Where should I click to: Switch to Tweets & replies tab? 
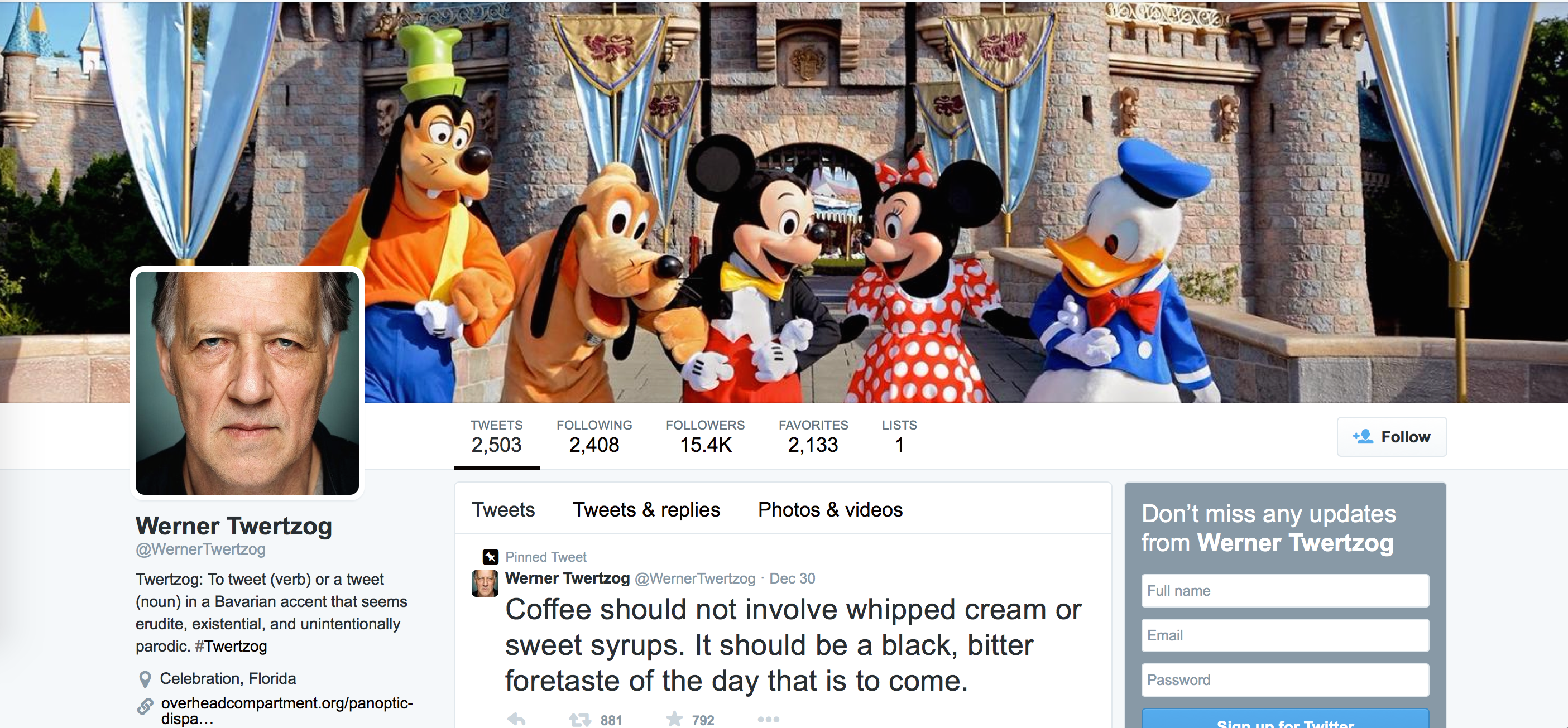(x=646, y=510)
